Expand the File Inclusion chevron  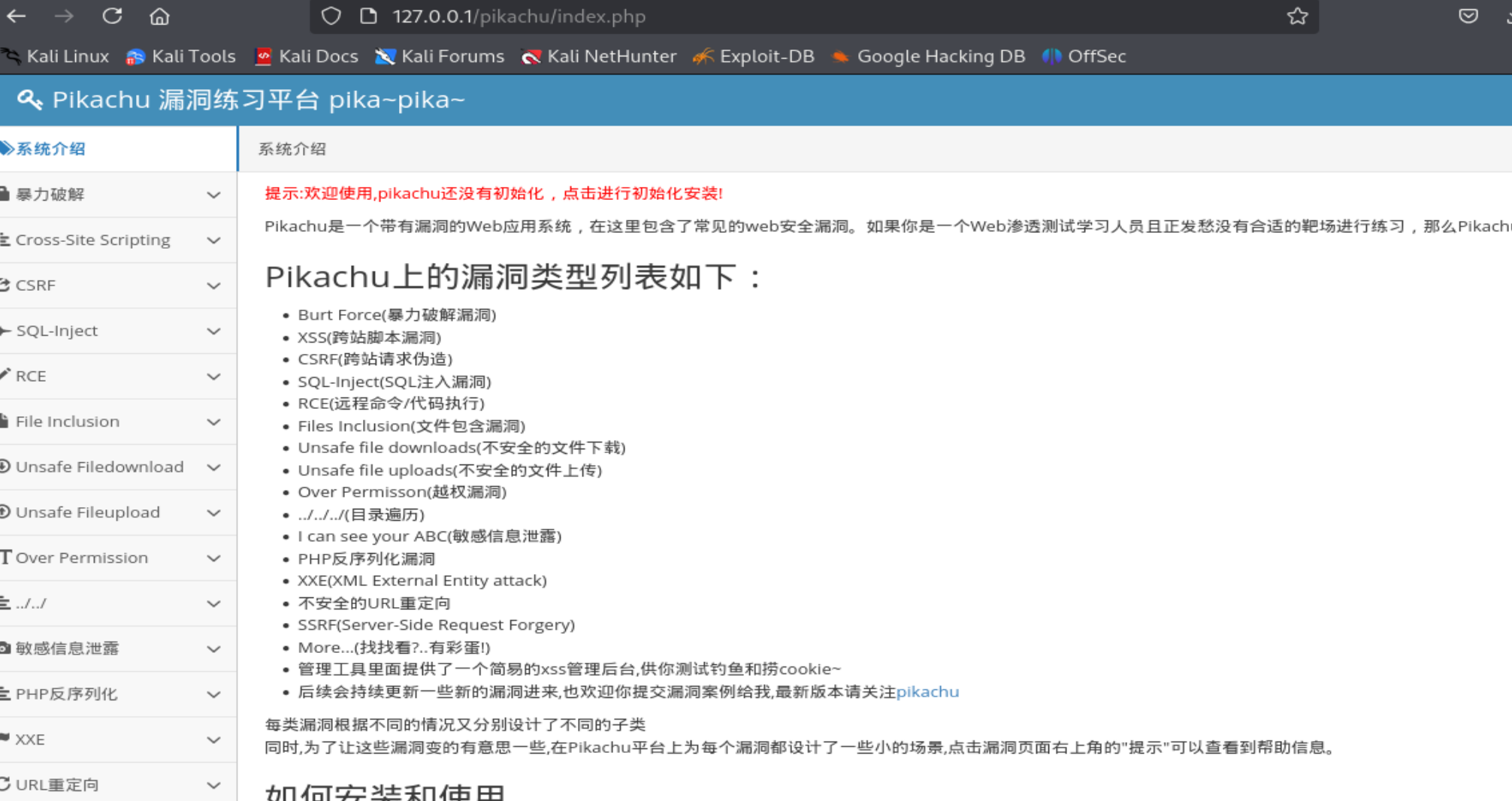click(x=213, y=422)
